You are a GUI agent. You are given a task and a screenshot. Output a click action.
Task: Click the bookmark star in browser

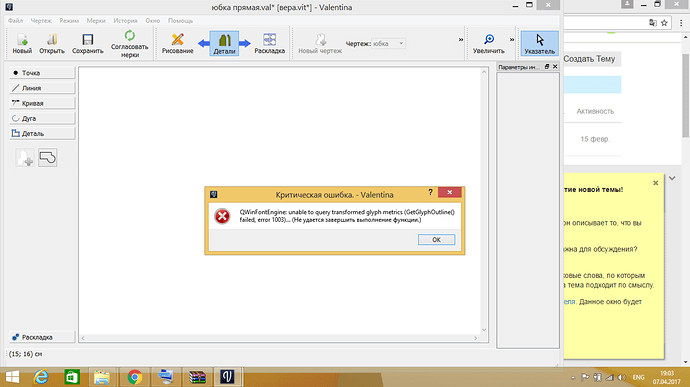click(x=664, y=23)
